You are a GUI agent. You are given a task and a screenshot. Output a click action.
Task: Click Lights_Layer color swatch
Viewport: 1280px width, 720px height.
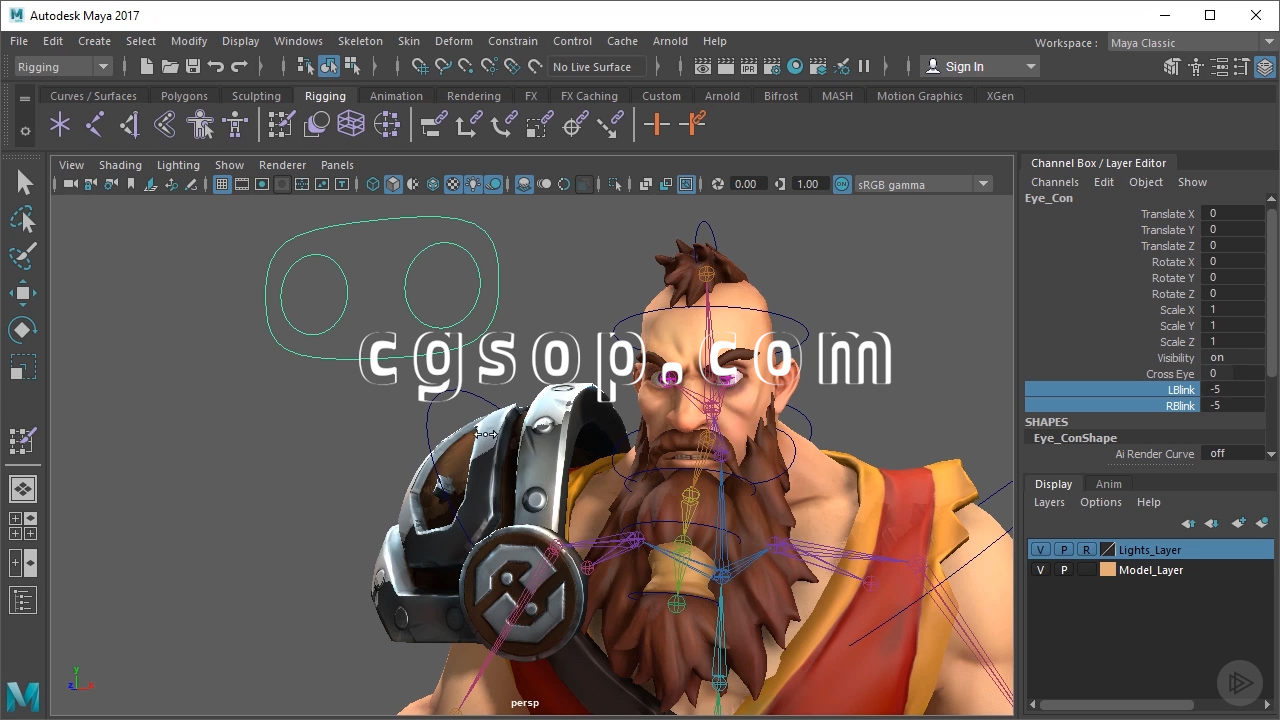(1108, 550)
